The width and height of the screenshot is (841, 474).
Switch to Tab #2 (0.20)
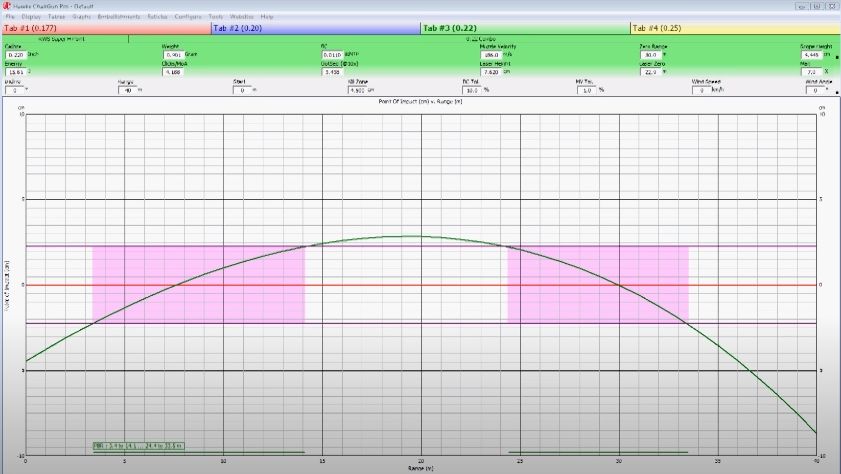316,28
